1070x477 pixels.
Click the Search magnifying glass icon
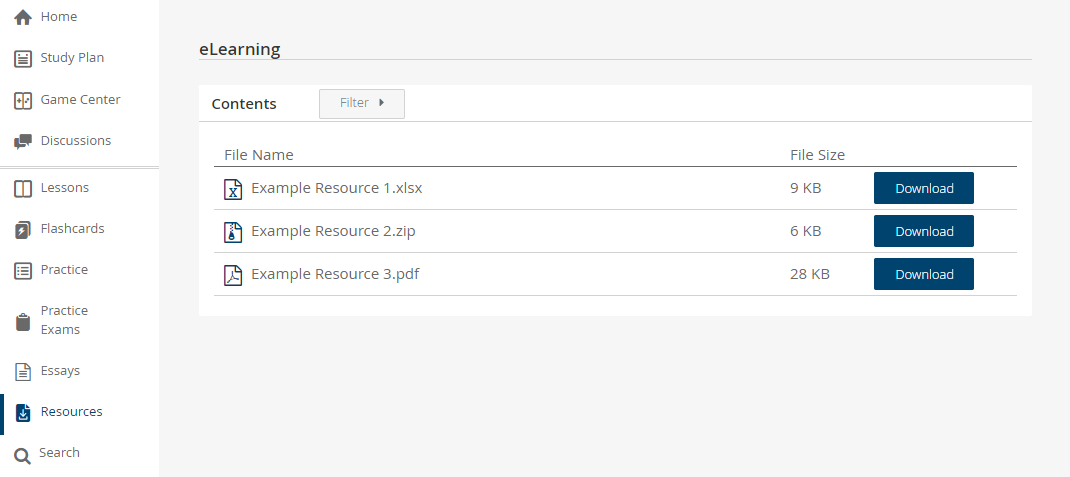pos(22,455)
